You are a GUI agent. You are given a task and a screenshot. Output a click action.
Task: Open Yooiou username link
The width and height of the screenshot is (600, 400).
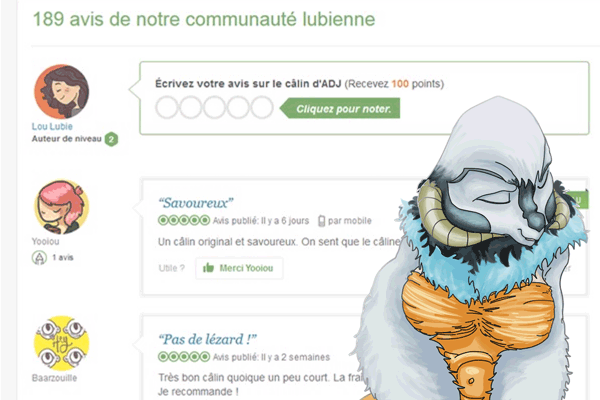(46, 242)
